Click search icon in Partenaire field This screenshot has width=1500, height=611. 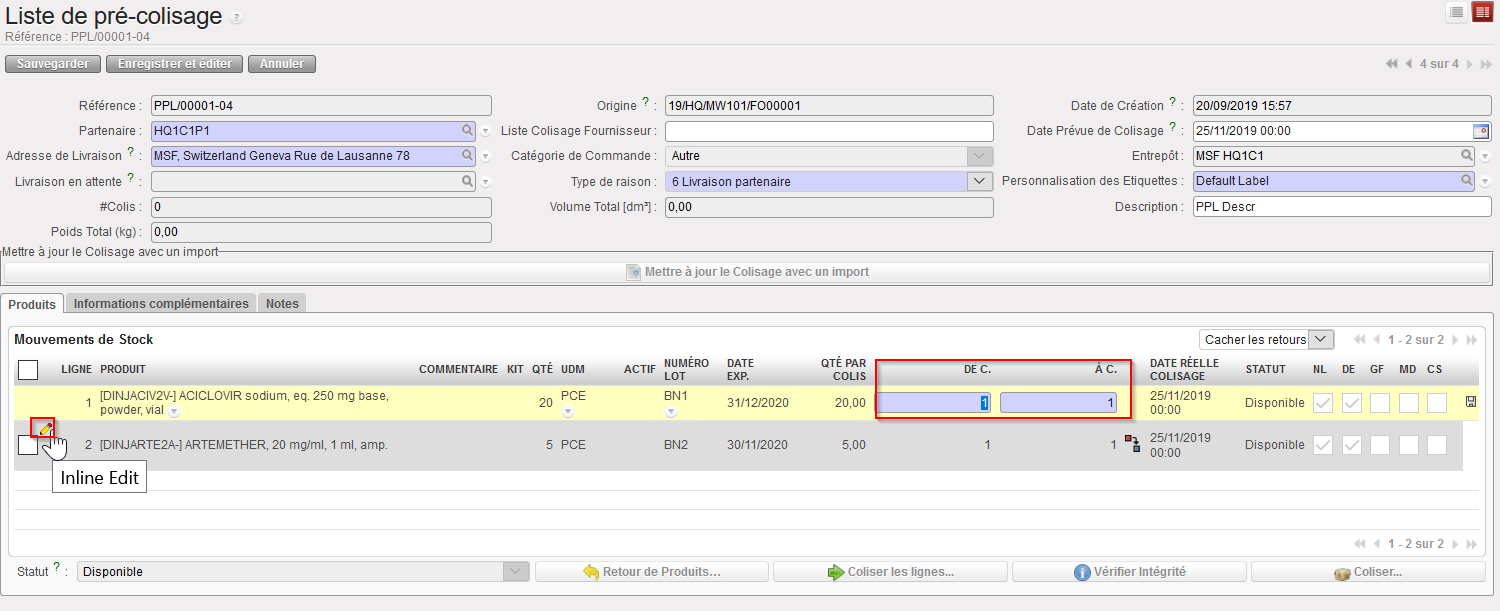pyautogui.click(x=467, y=131)
